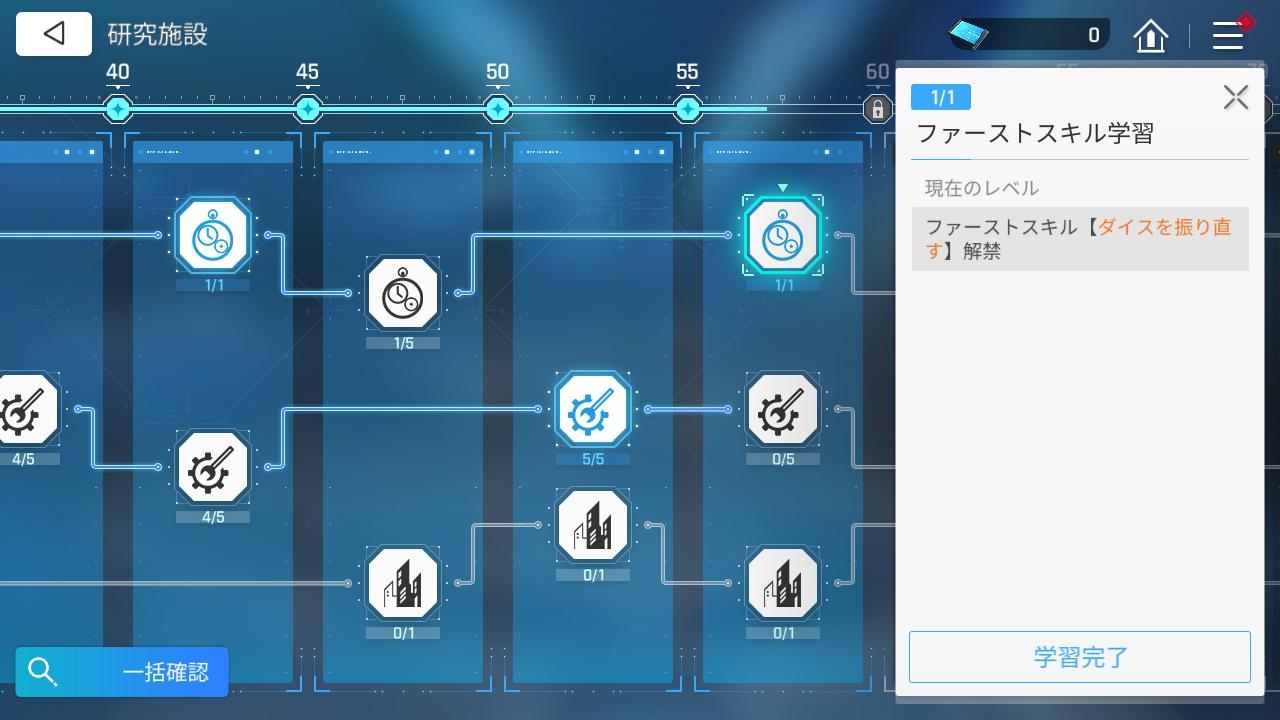Tap the locked level 60 padlock marker
The image size is (1280, 720).
(x=877, y=108)
